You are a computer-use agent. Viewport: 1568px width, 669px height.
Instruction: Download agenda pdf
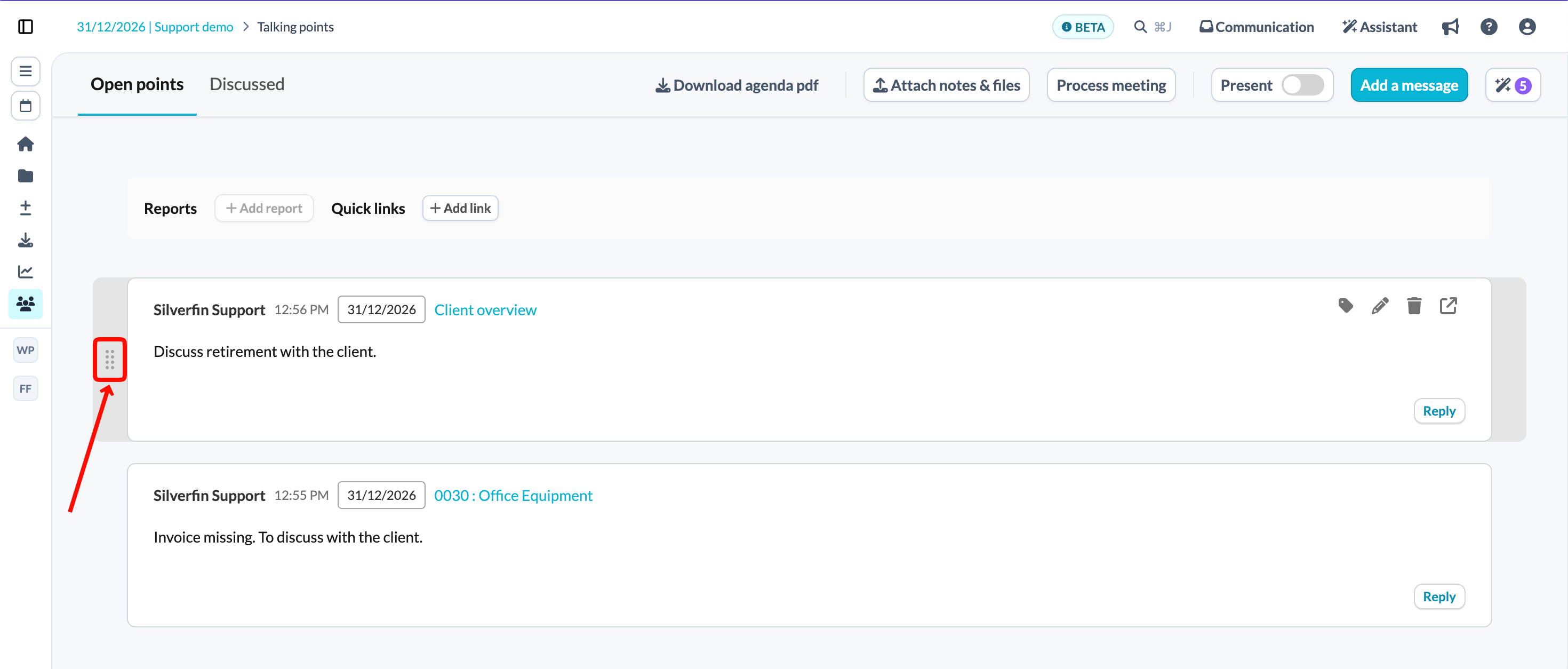pos(737,85)
